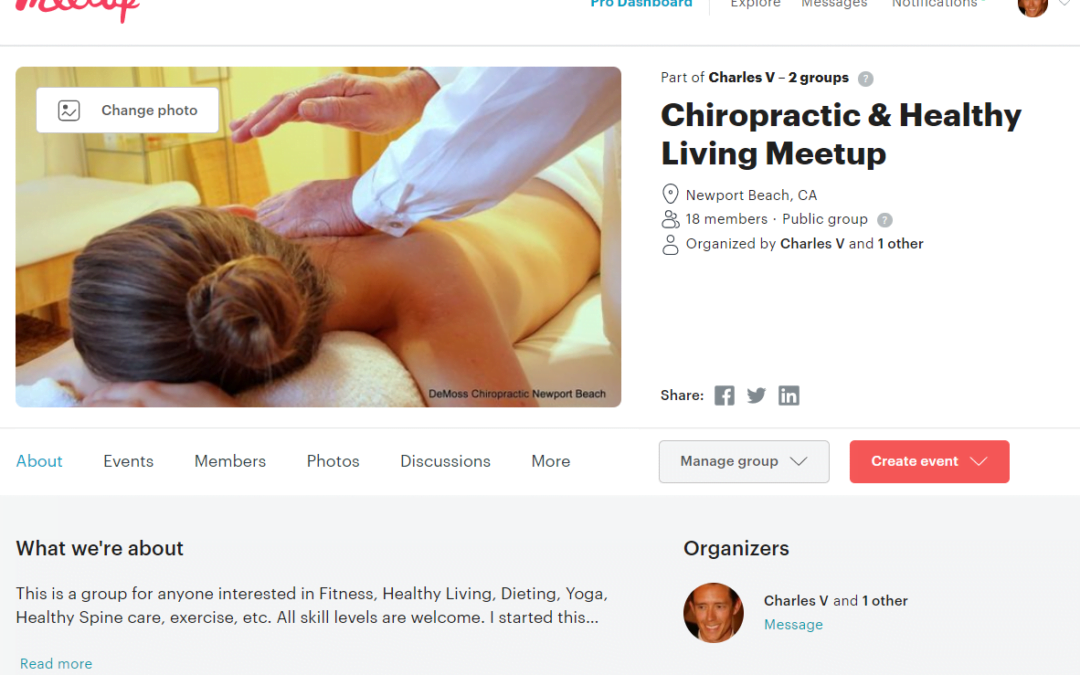Image resolution: width=1080 pixels, height=675 pixels.
Task: Open Messages in top navigation
Action: (x=834, y=3)
